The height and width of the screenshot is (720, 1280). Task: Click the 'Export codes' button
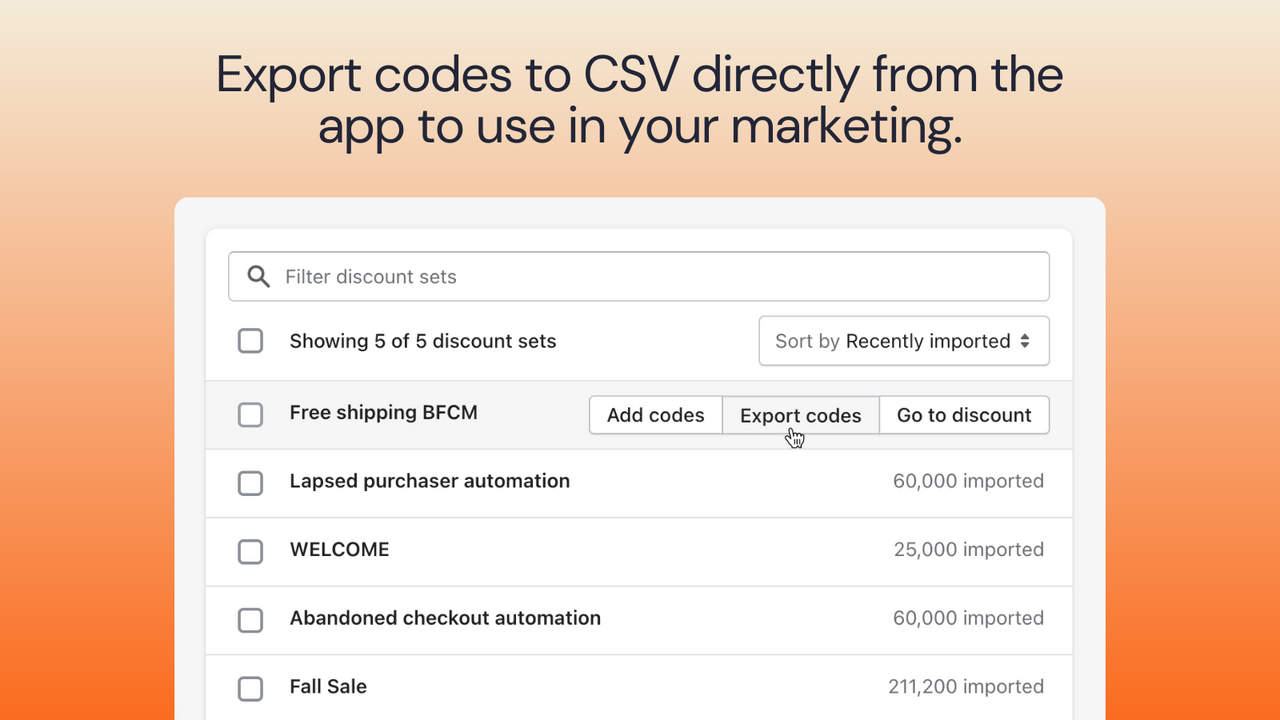tap(800, 415)
